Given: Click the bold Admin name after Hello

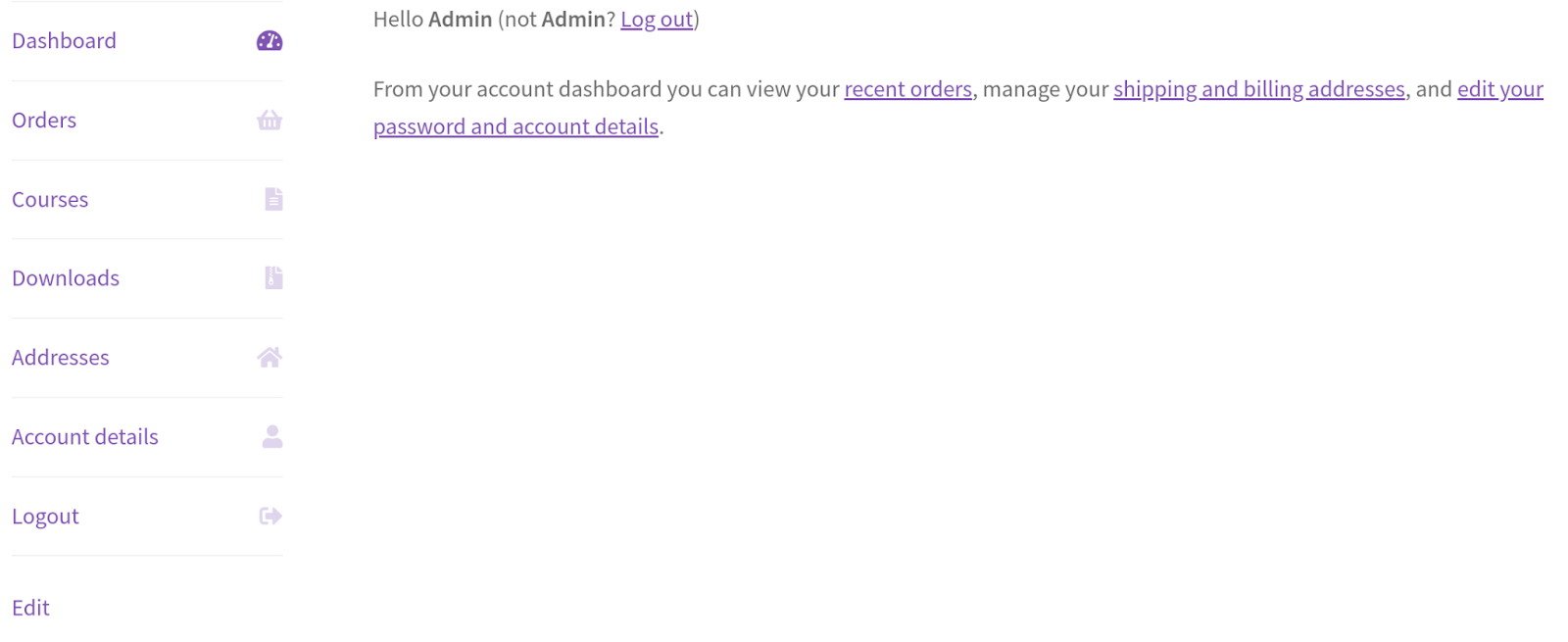Looking at the screenshot, I should point(460,20).
